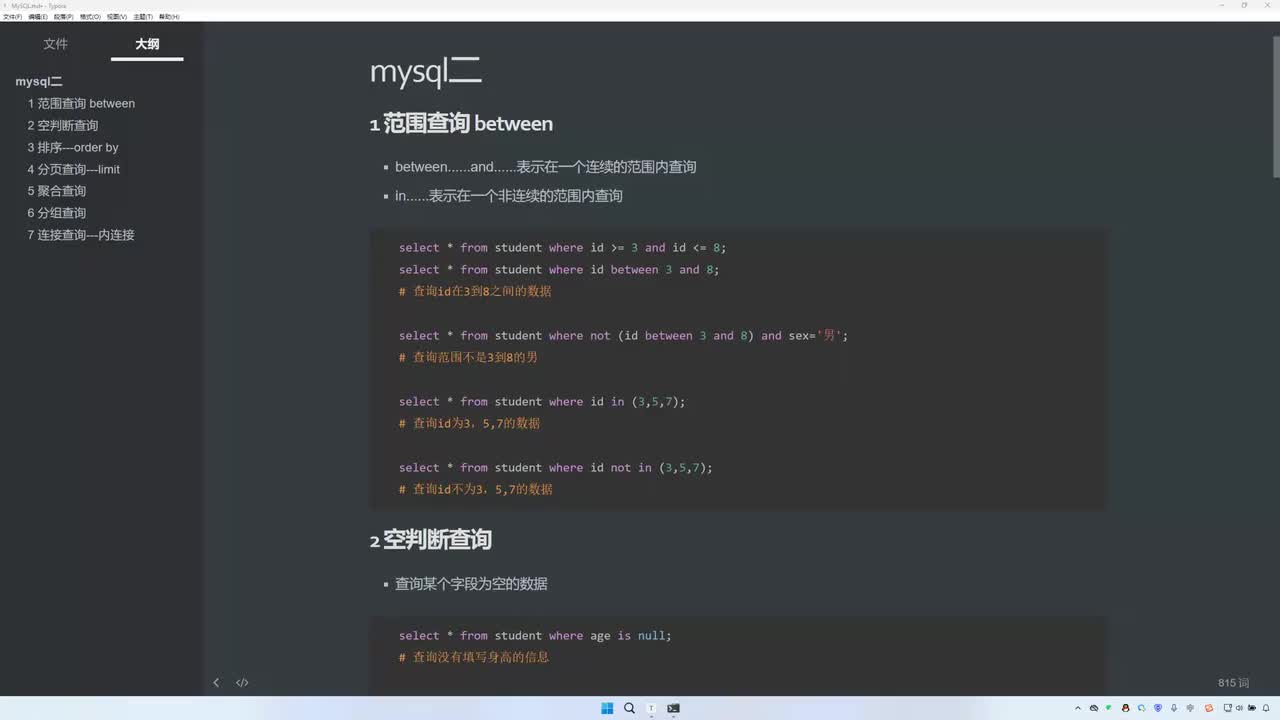Click code line with not (id between 3 and 8)
The image size is (1280, 720).
[623, 336]
